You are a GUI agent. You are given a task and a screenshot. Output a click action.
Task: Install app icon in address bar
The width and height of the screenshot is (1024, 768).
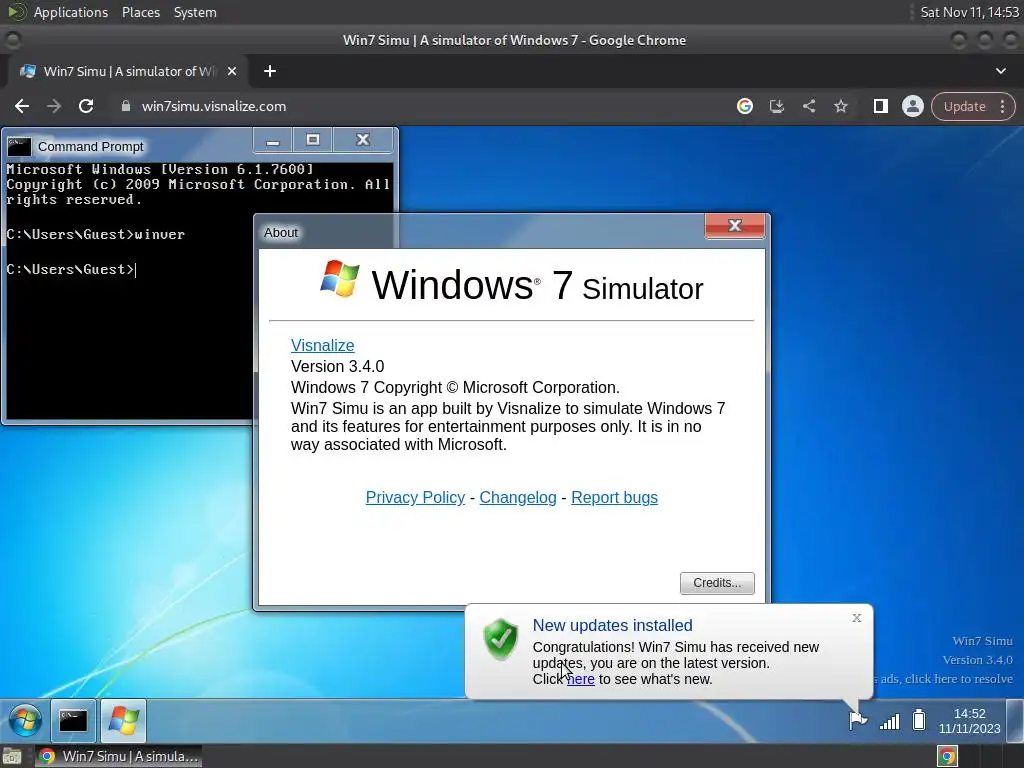tap(776, 106)
